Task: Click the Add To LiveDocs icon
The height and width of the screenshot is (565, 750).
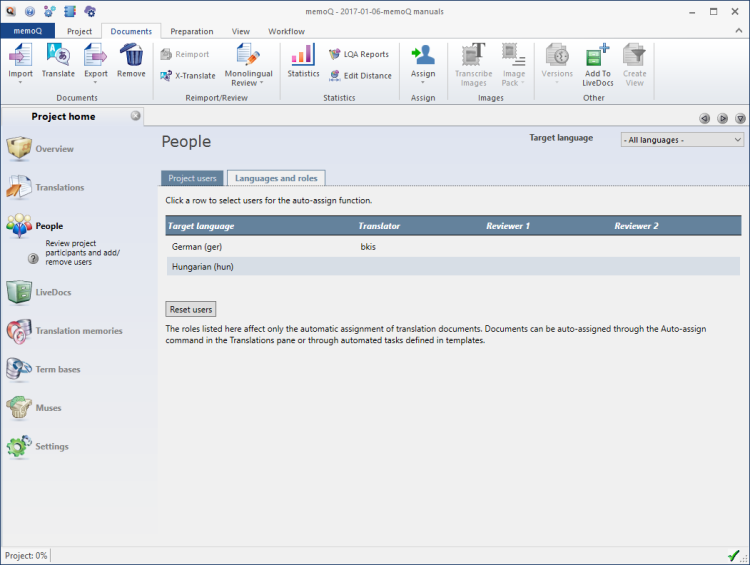Action: tap(598, 56)
